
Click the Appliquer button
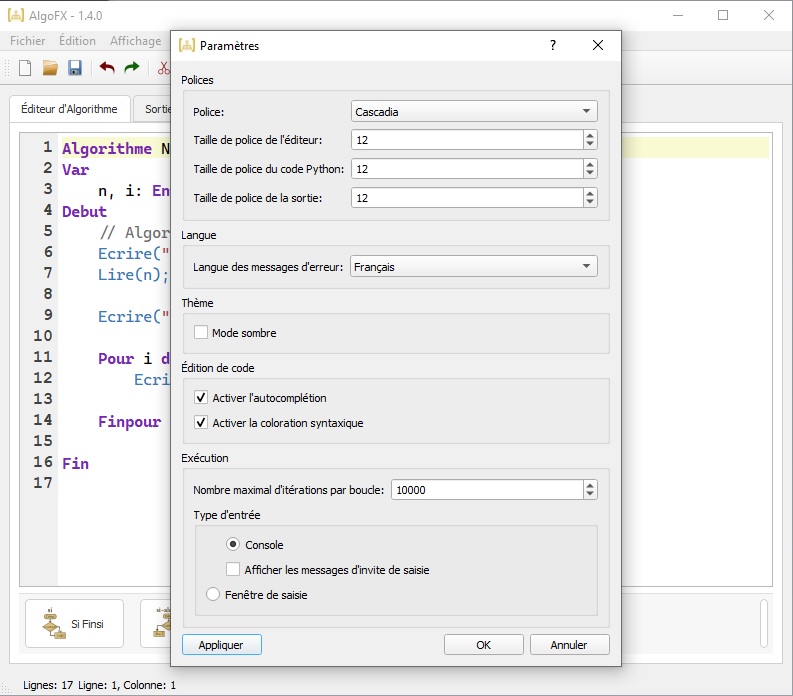(x=221, y=644)
